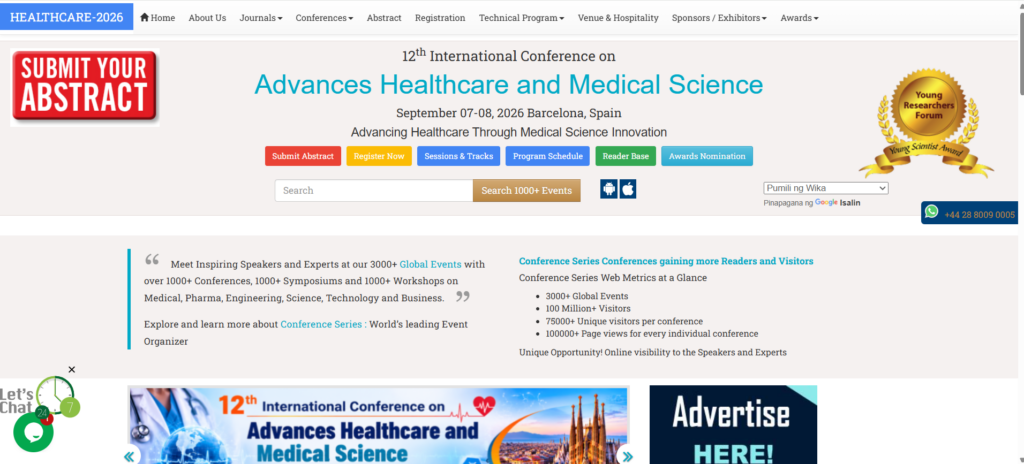The height and width of the screenshot is (464, 1024).
Task: Follow the Global Events link
Action: point(430,265)
